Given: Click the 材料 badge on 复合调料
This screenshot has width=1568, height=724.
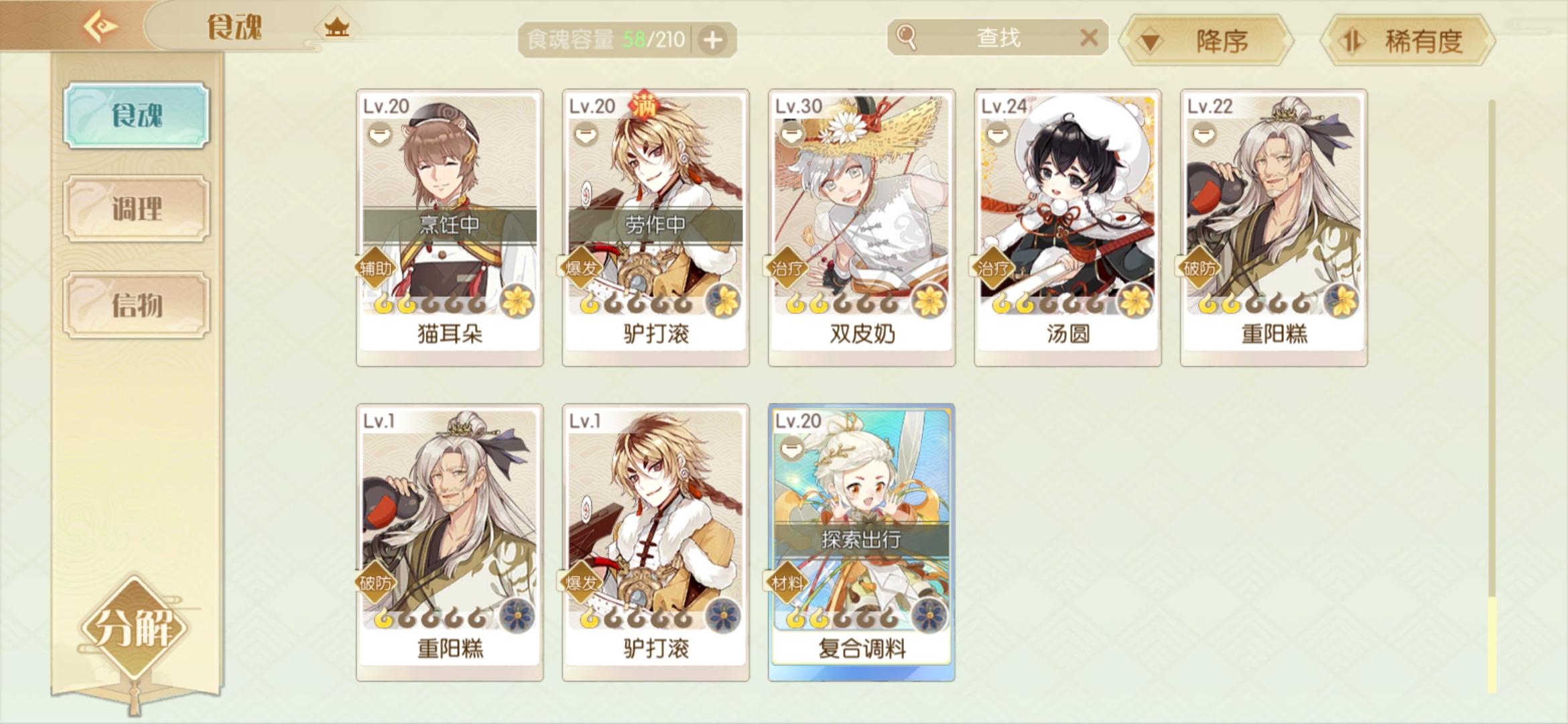Looking at the screenshot, I should click(787, 582).
